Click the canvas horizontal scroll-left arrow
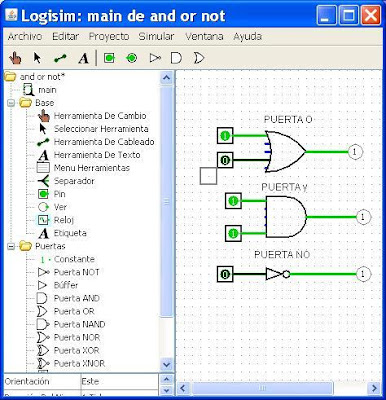This screenshot has height=400, width=386. [183, 388]
